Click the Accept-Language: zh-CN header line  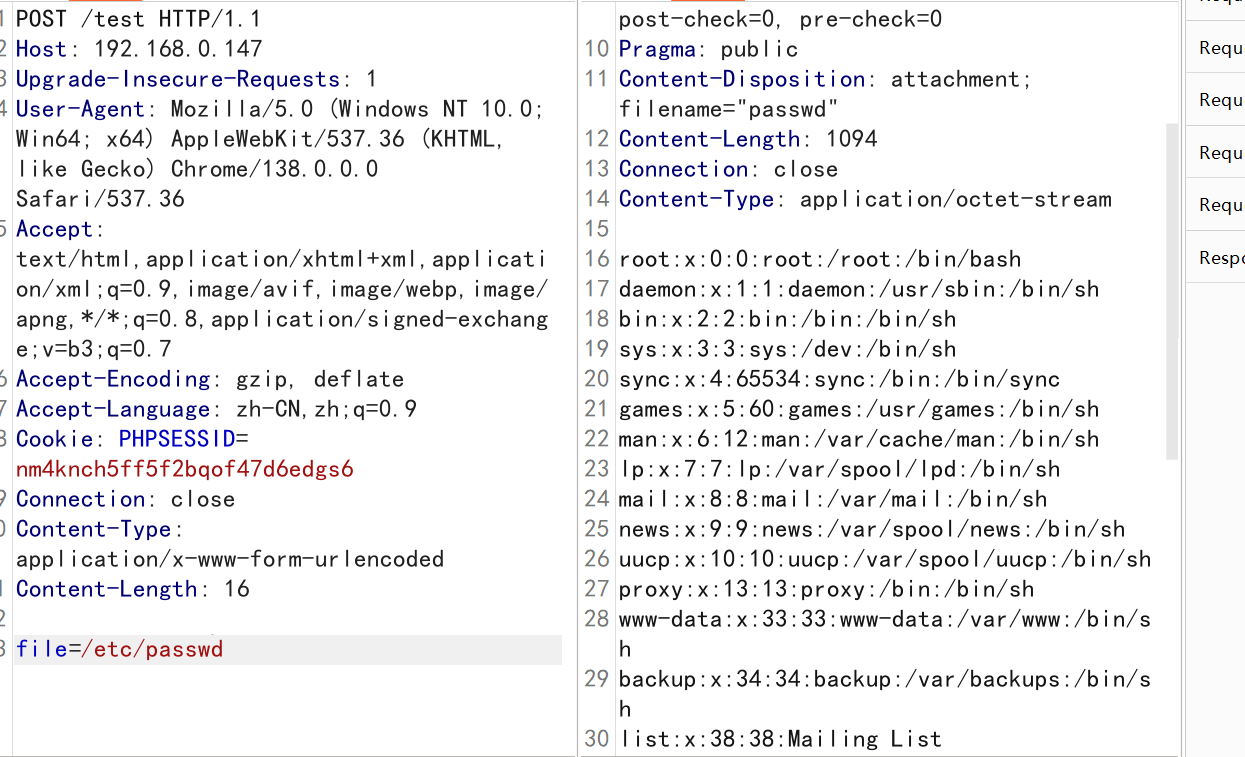click(217, 409)
